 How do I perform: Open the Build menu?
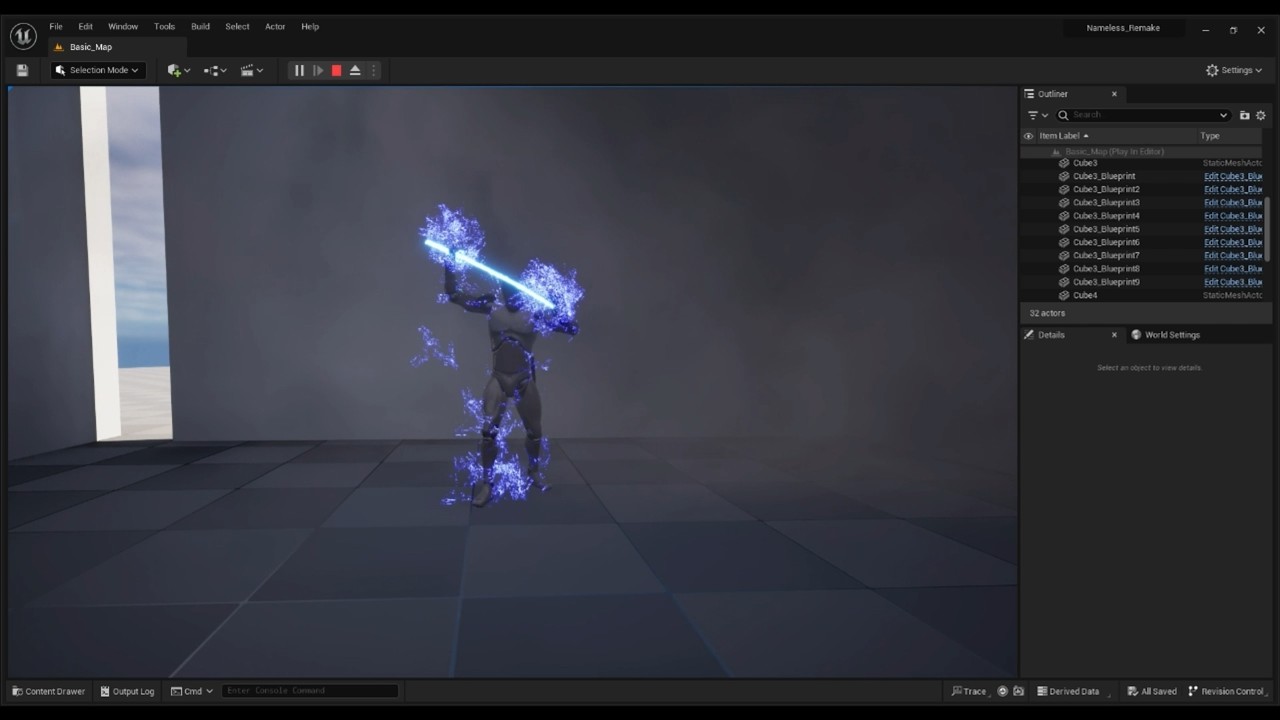point(200,26)
